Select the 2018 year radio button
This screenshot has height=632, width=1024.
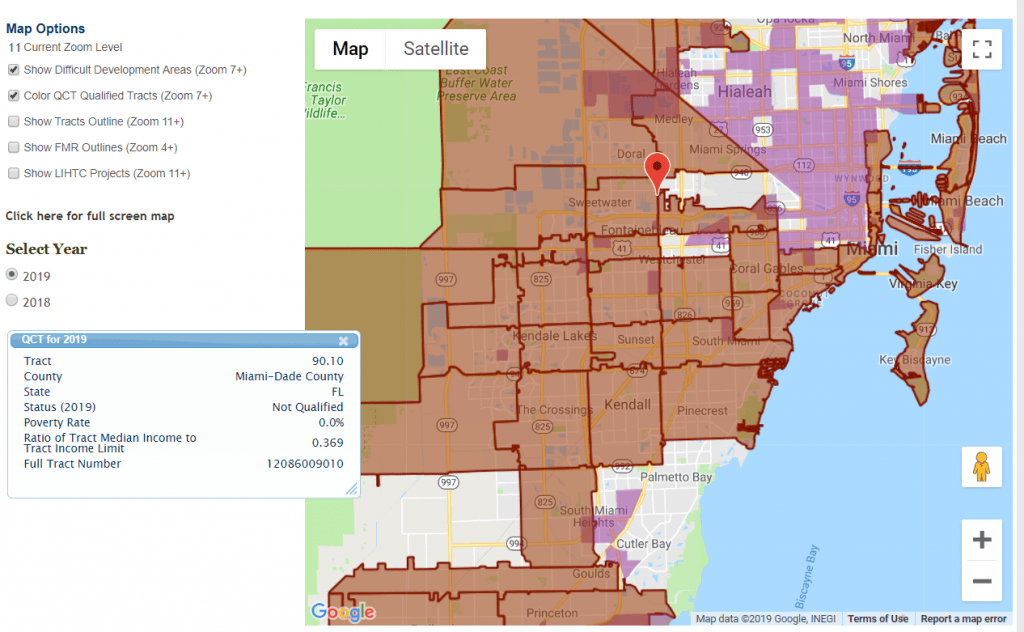[12, 301]
